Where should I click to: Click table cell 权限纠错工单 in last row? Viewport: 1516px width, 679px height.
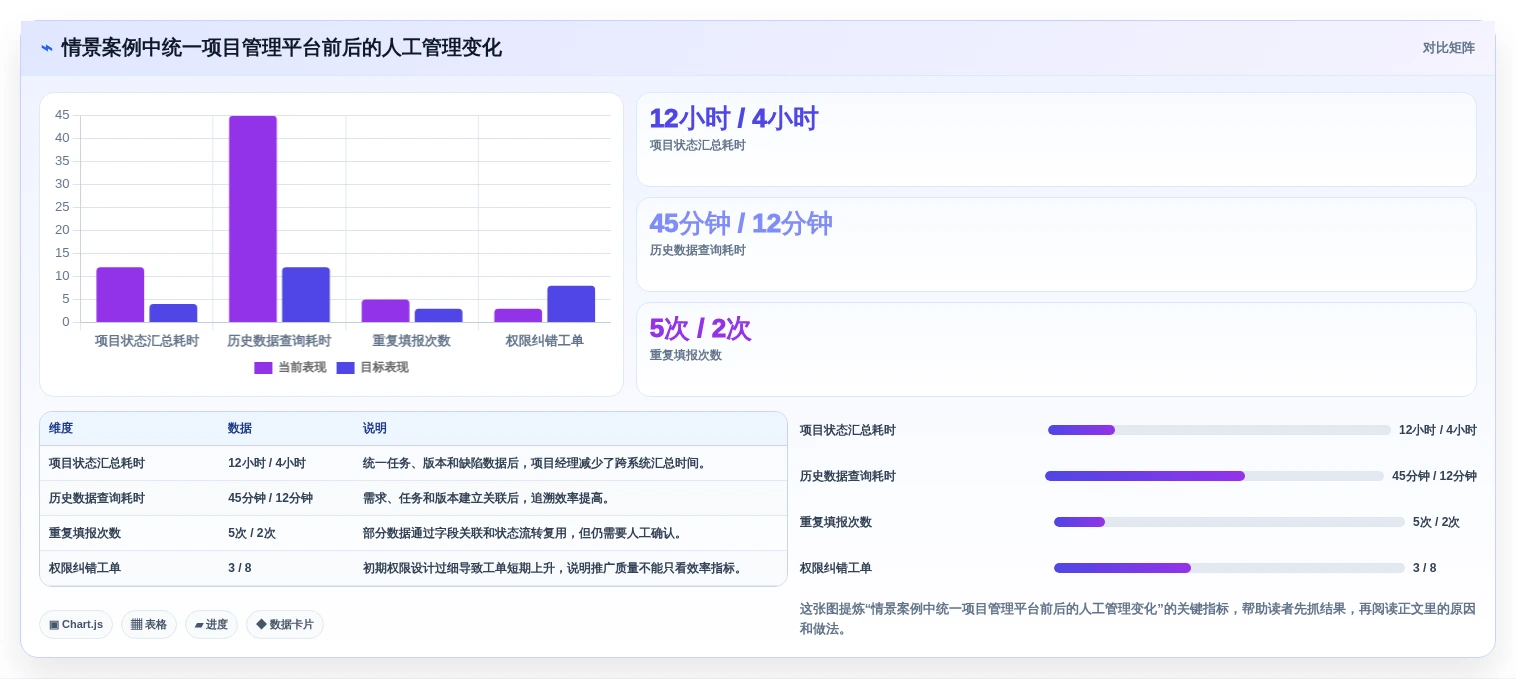tap(85, 568)
